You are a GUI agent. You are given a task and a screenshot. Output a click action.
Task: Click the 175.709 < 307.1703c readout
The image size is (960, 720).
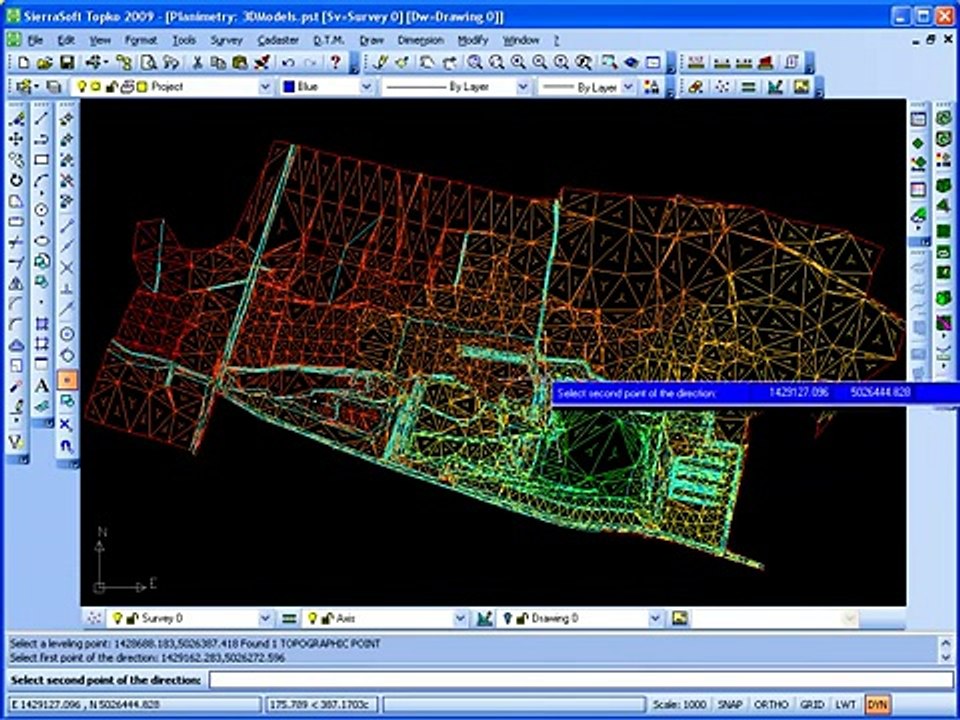click(x=322, y=705)
